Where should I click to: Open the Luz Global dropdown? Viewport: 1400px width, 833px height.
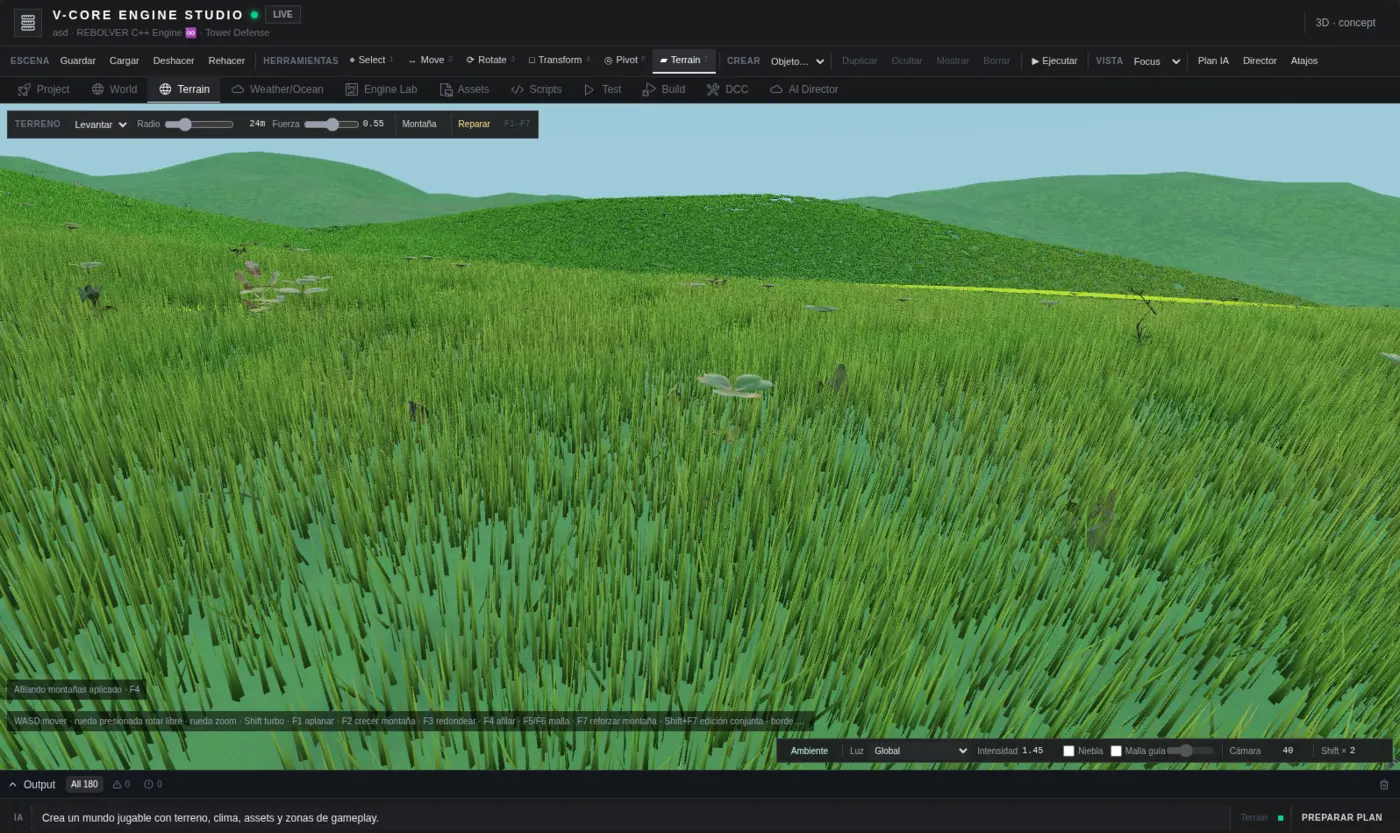920,751
